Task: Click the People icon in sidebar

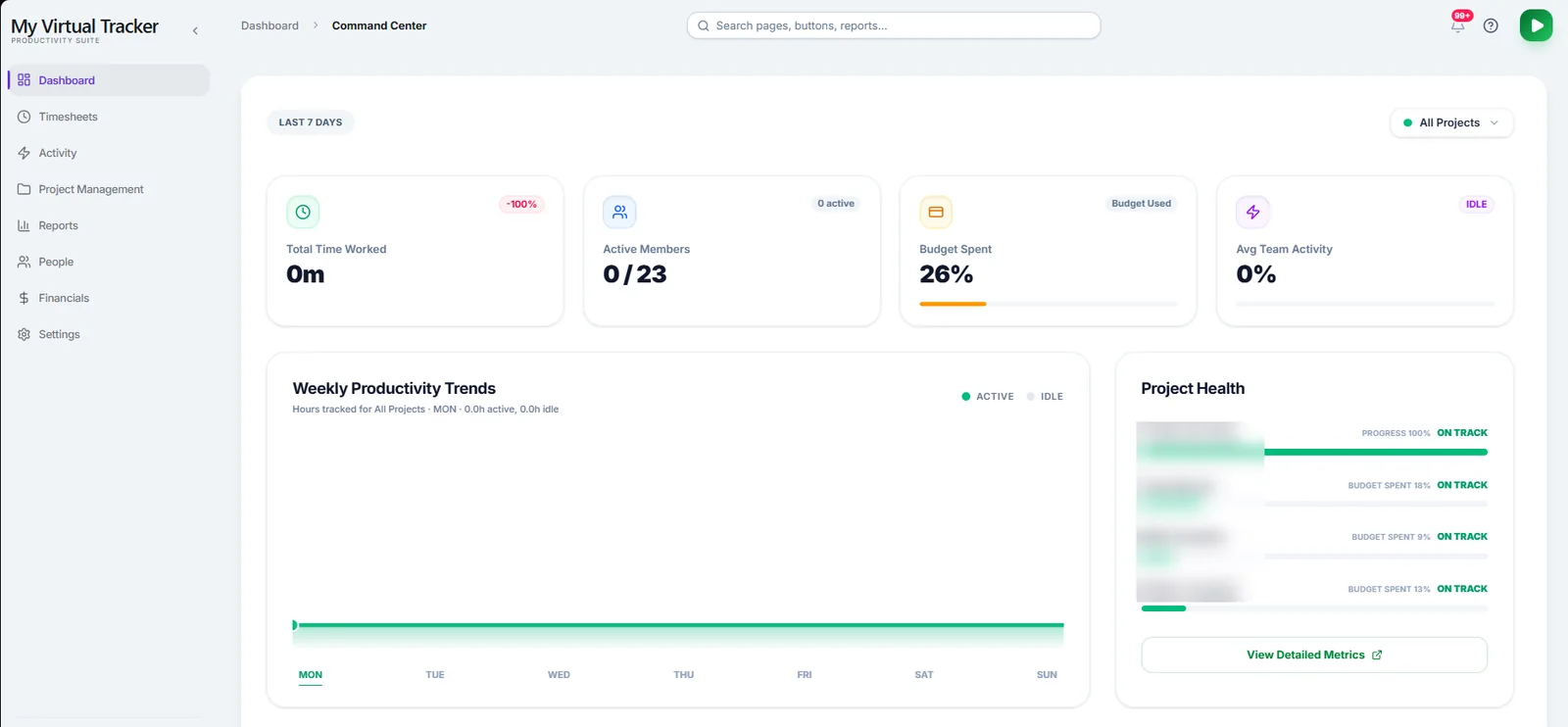Action: (24, 262)
